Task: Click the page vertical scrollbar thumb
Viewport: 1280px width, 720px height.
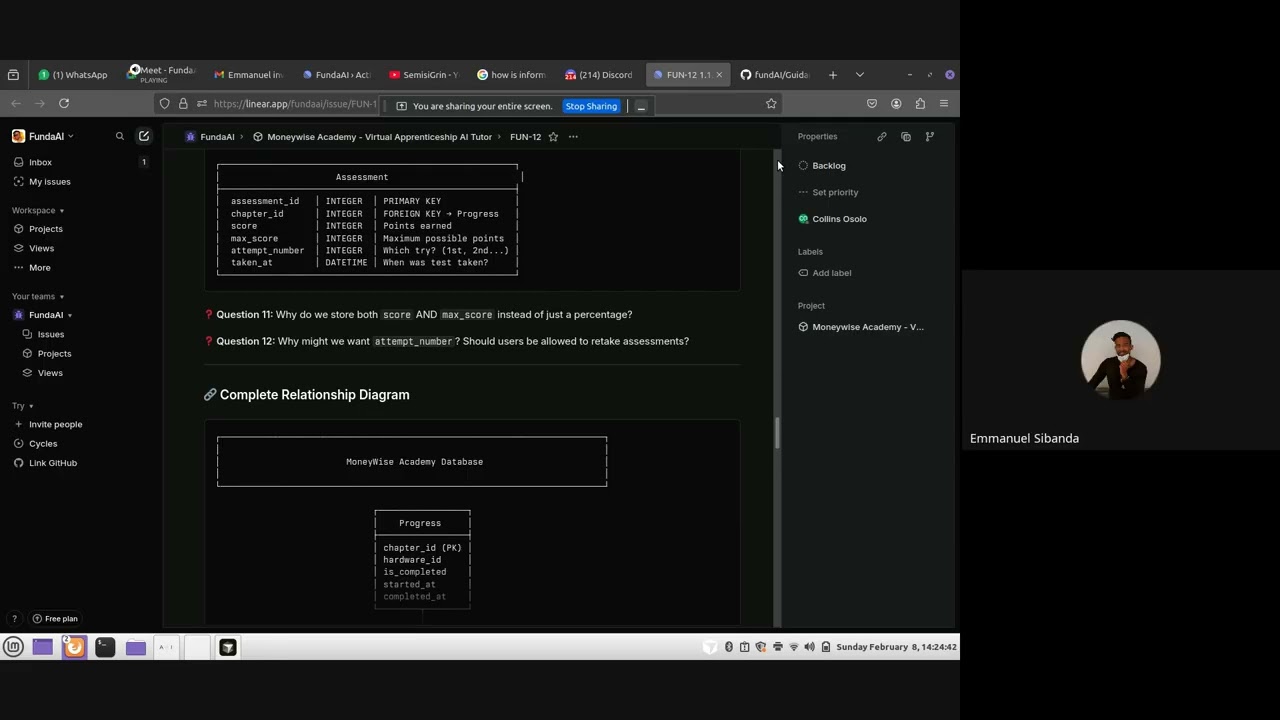Action: pos(777,432)
